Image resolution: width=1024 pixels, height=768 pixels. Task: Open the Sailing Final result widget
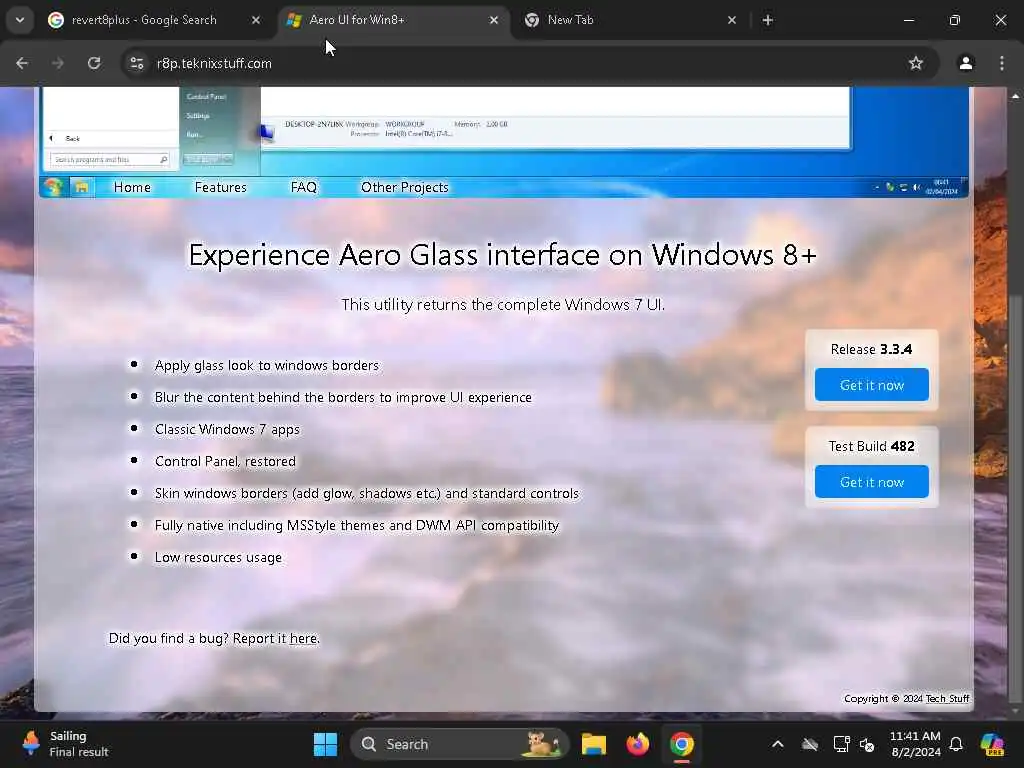(65, 744)
